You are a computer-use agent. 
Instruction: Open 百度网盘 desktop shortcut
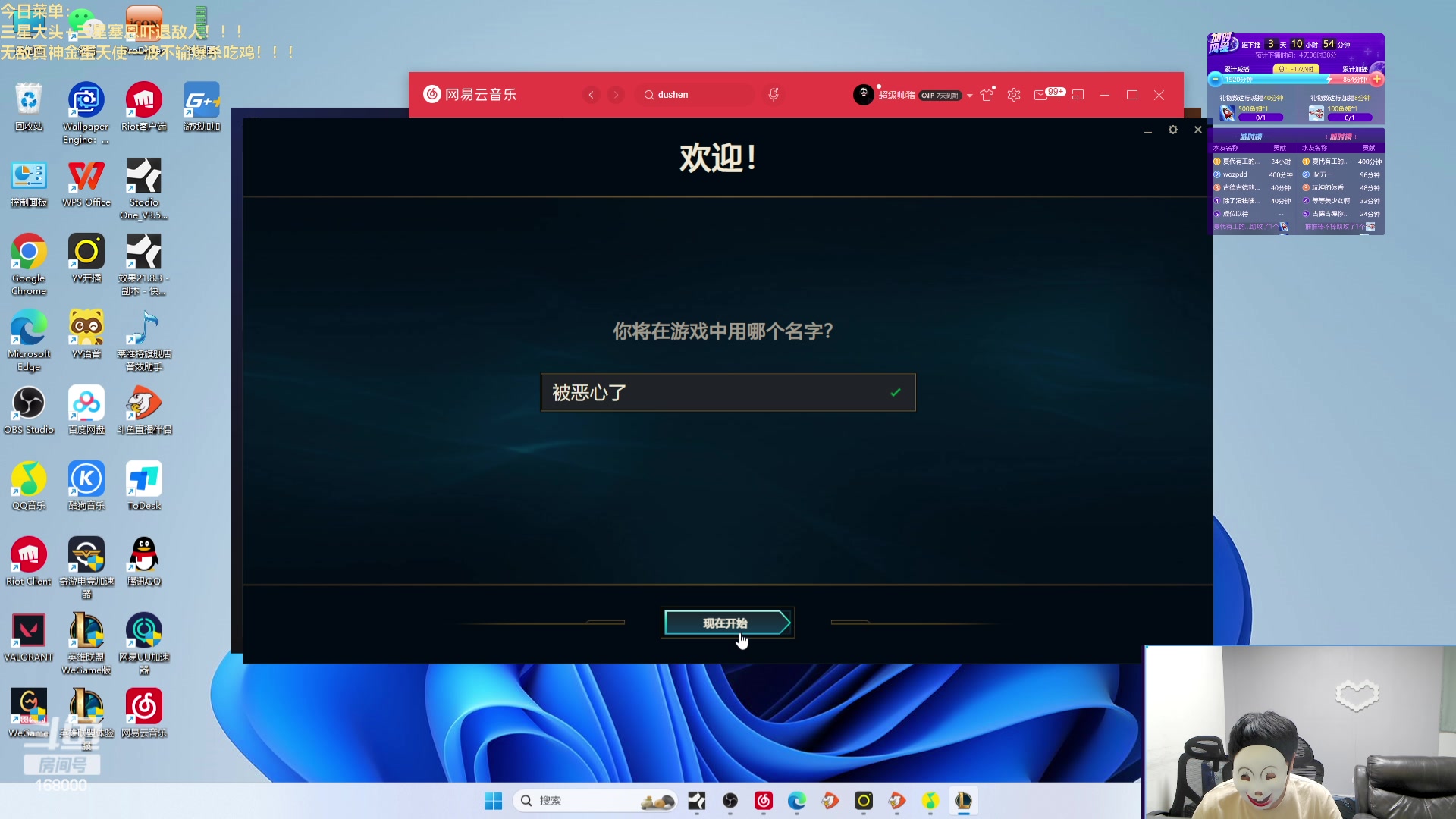86,410
